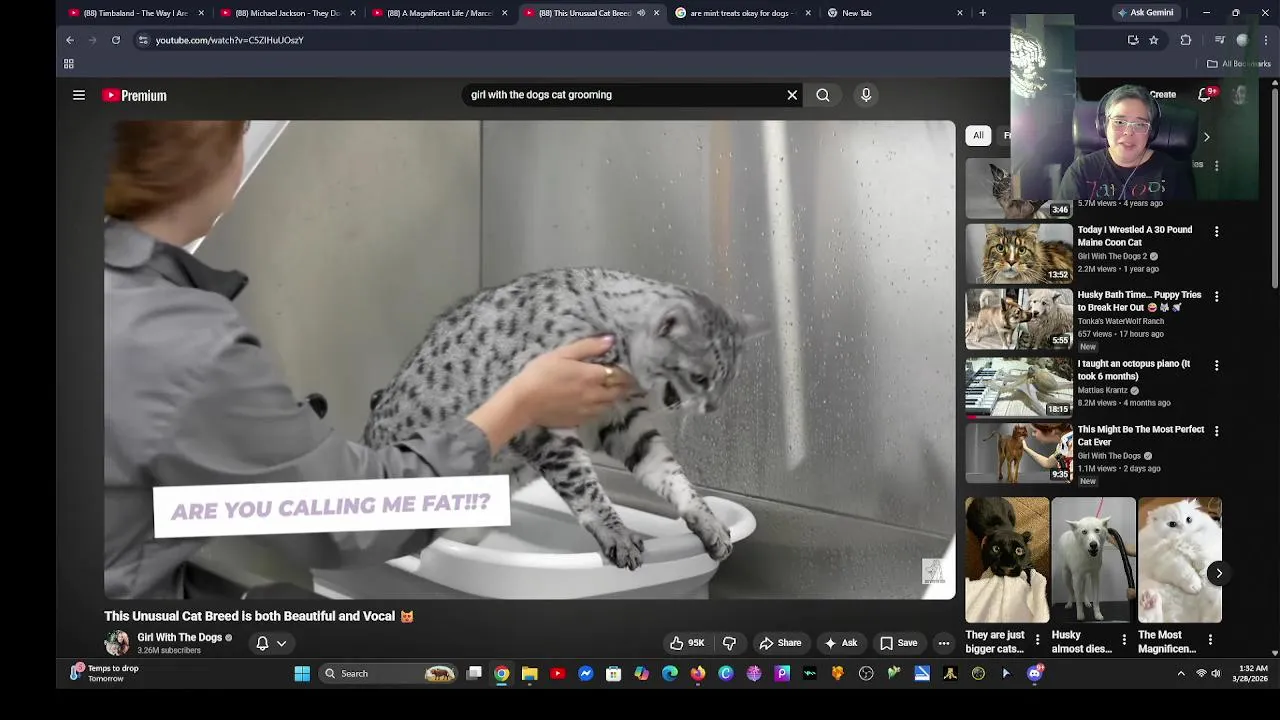The image size is (1280, 720).
Task: Click in the YouTube search input field
Action: (x=625, y=95)
